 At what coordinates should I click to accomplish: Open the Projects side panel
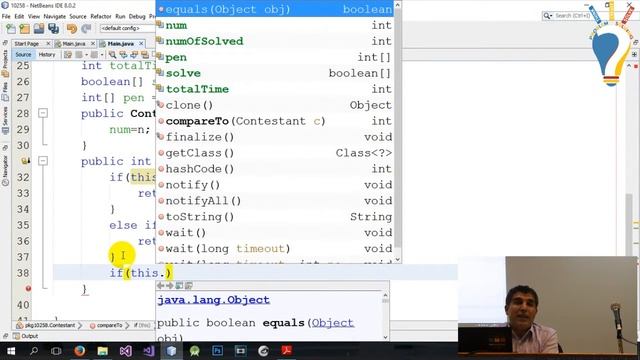pos(5,63)
